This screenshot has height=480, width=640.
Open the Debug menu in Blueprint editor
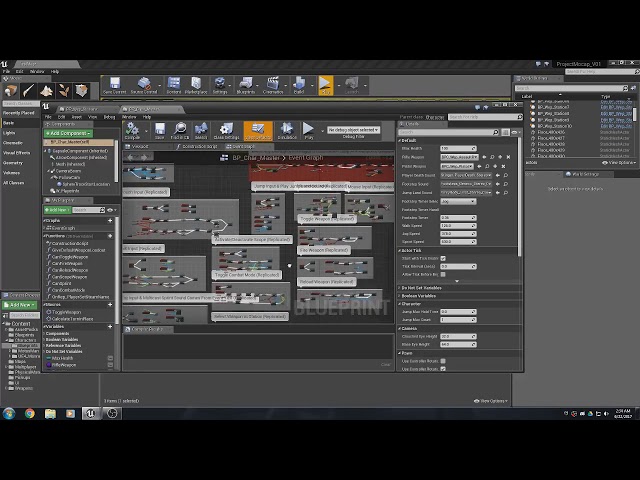pyautogui.click(x=109, y=117)
